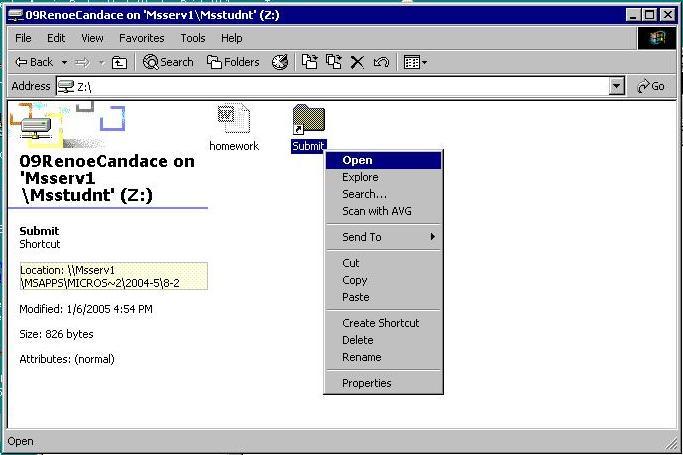The image size is (683, 455).
Task: Open the Back history dropdown arrow
Action: [x=64, y=63]
